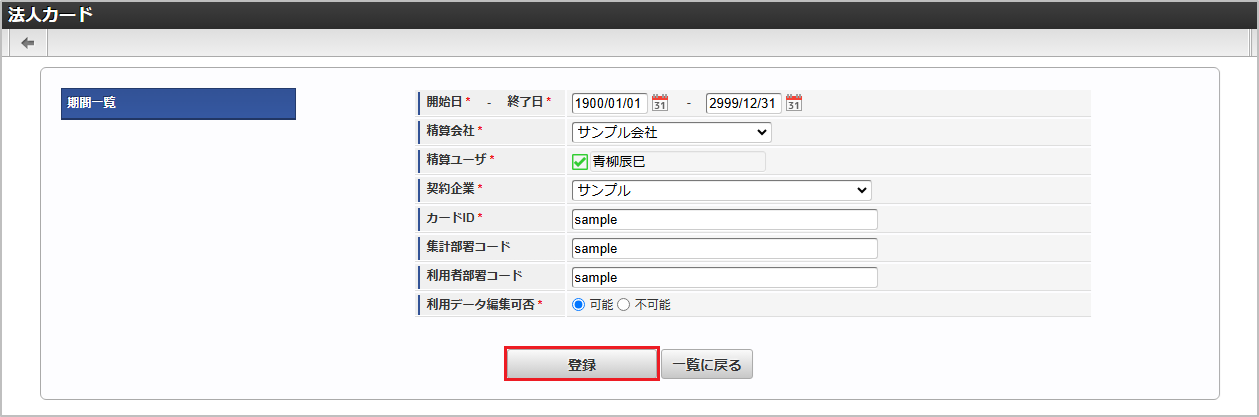Open the end date calendar picker
Viewport: 1259px width, 417px height.
coord(794,103)
